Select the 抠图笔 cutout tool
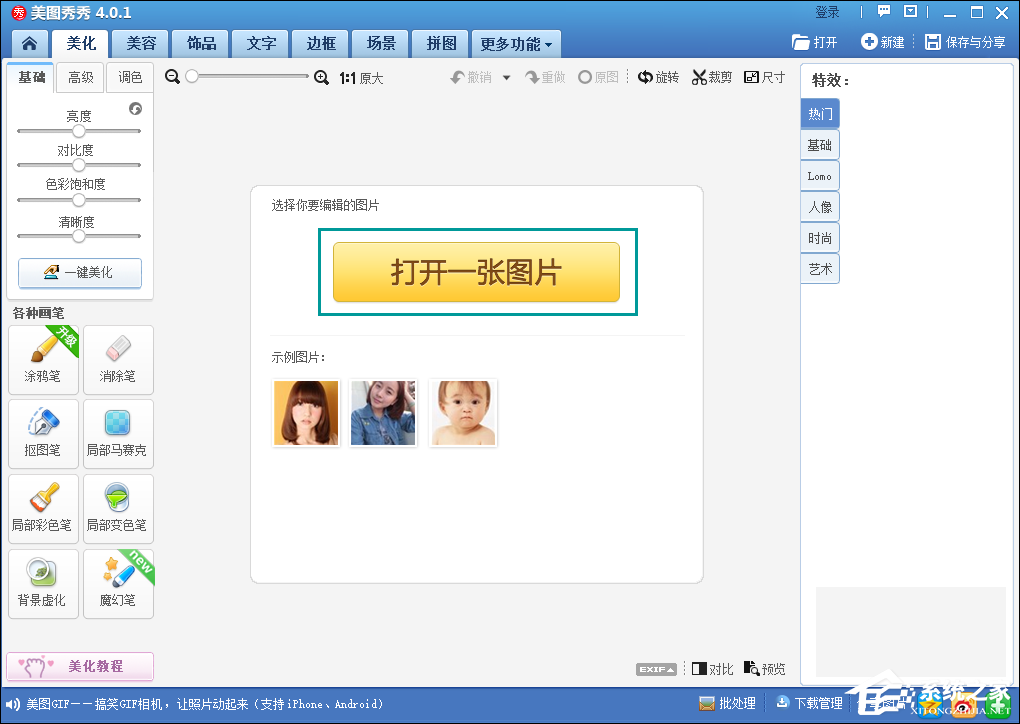1020x724 pixels. point(43,434)
